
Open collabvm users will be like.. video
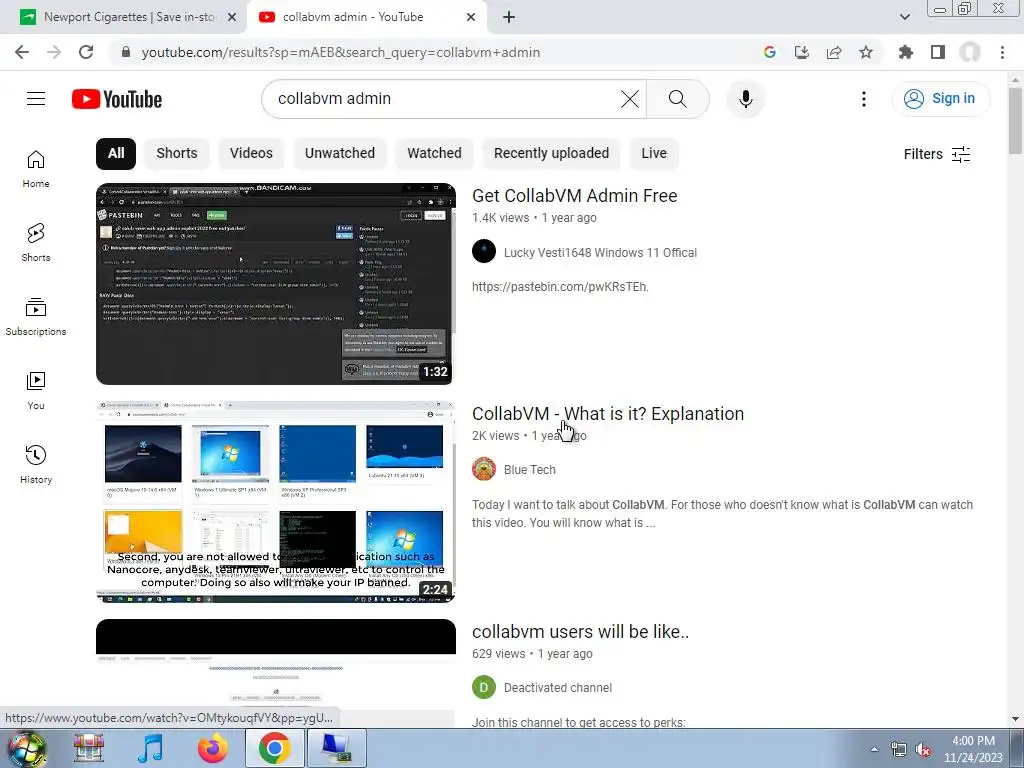(580, 632)
